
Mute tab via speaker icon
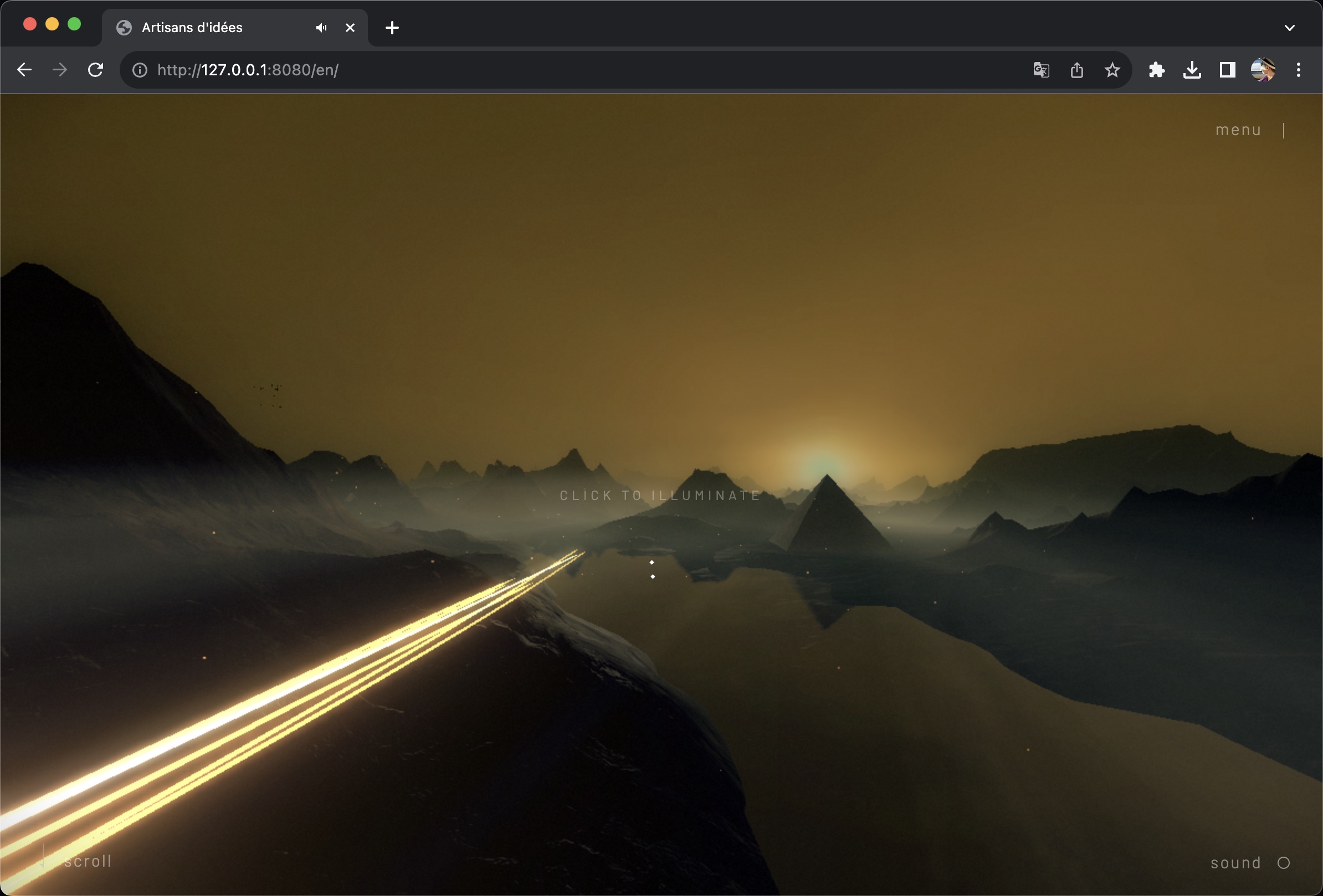(x=321, y=27)
